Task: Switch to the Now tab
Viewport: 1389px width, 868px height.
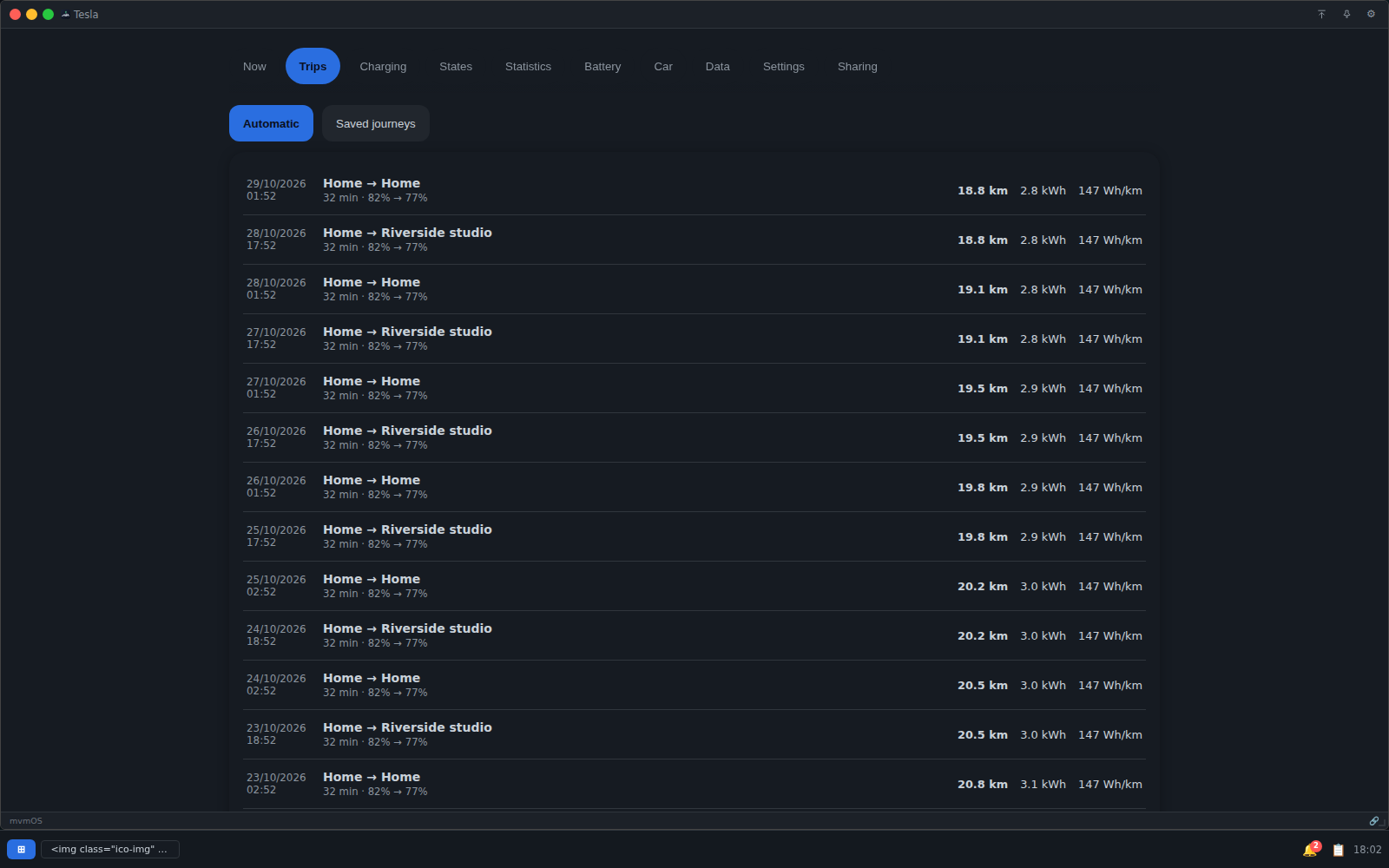Action: 254,66
